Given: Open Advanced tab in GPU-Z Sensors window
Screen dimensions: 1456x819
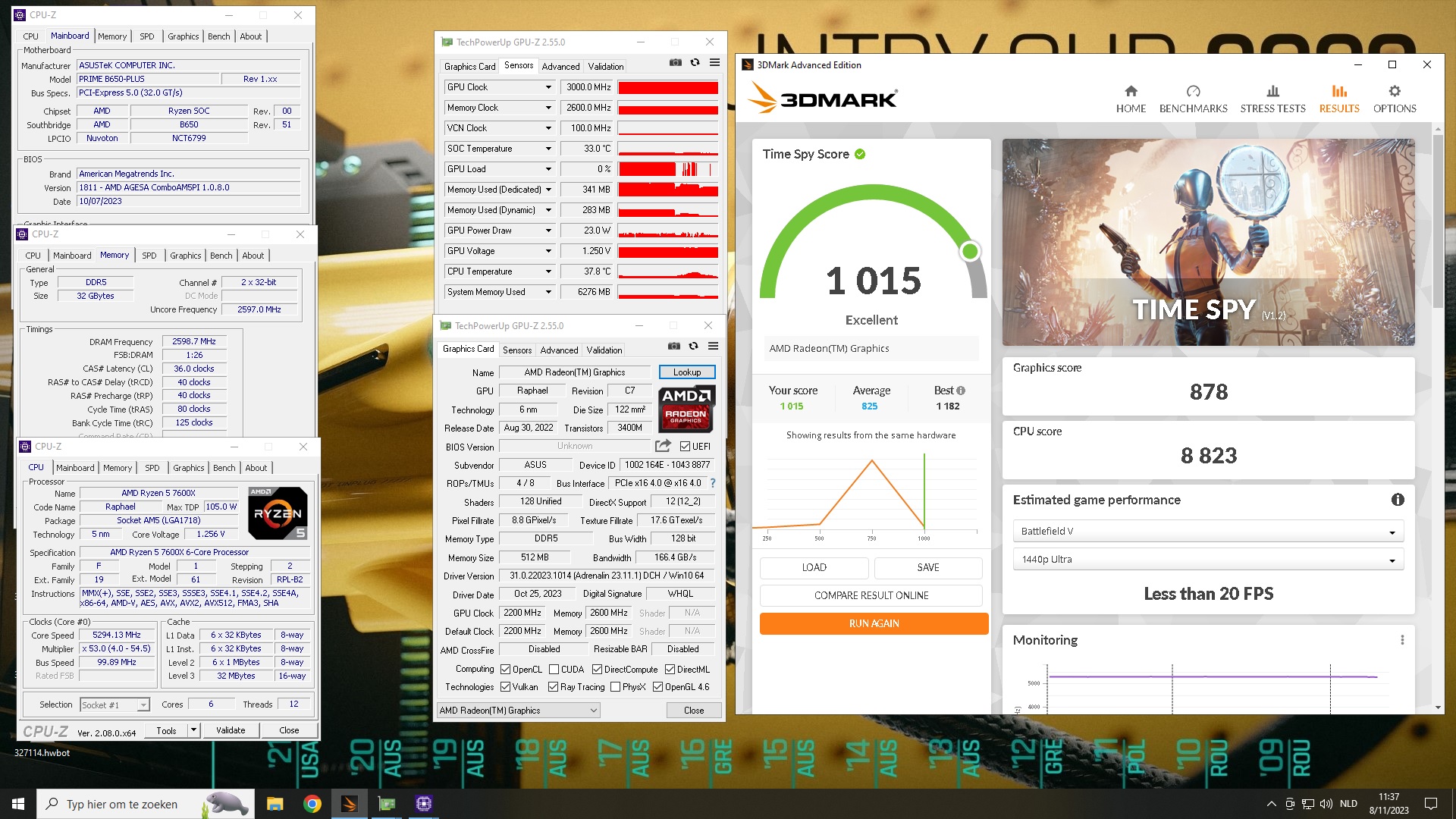Looking at the screenshot, I should [x=560, y=67].
